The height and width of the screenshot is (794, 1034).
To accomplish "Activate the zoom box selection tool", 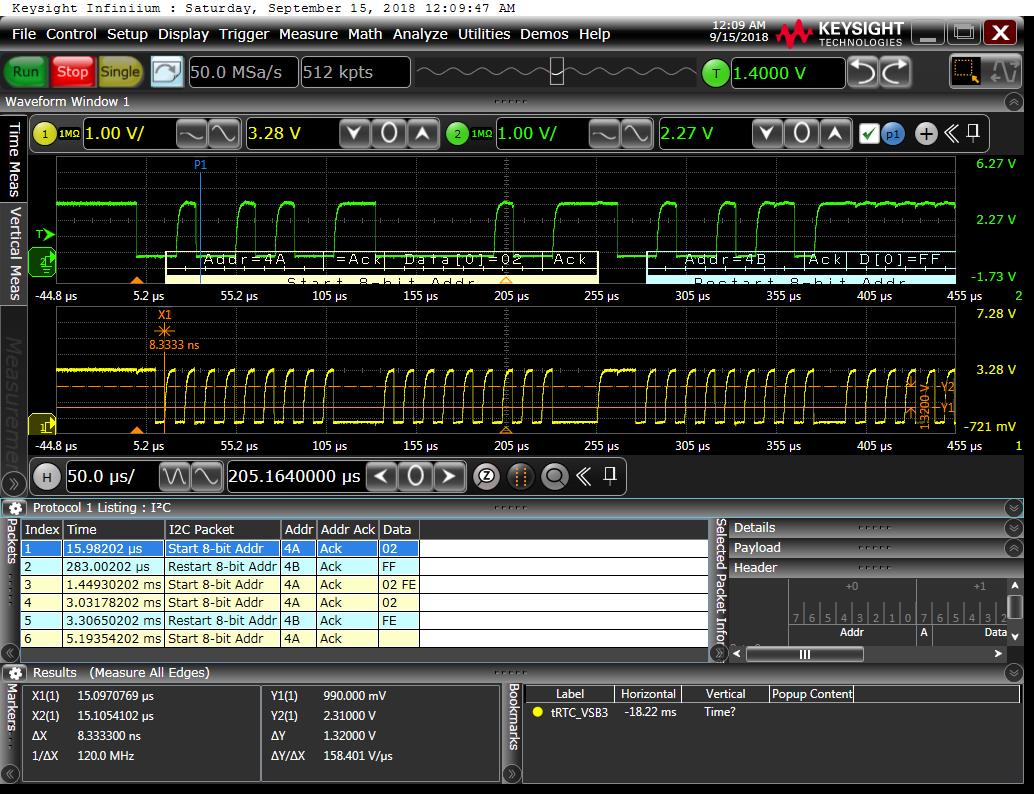I will click(967, 72).
